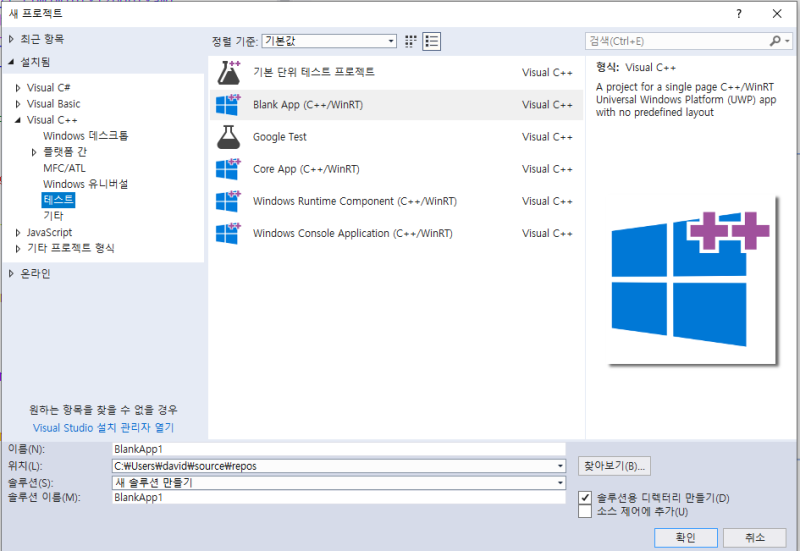The image size is (800, 551).
Task: Collapse the Visual C++ node
Action: click(18, 120)
